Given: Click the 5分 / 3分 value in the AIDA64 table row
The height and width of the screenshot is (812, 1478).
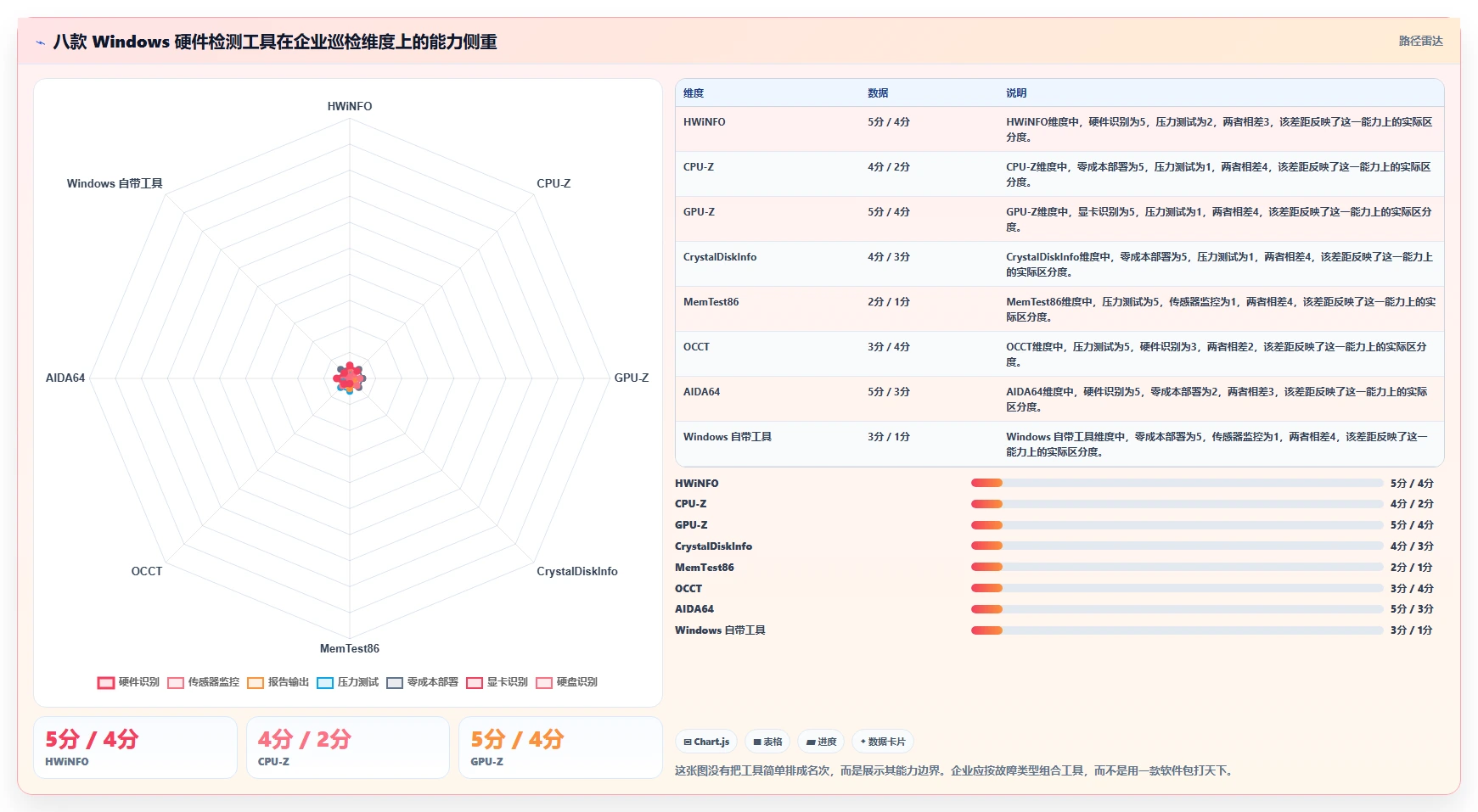Looking at the screenshot, I should click(889, 392).
